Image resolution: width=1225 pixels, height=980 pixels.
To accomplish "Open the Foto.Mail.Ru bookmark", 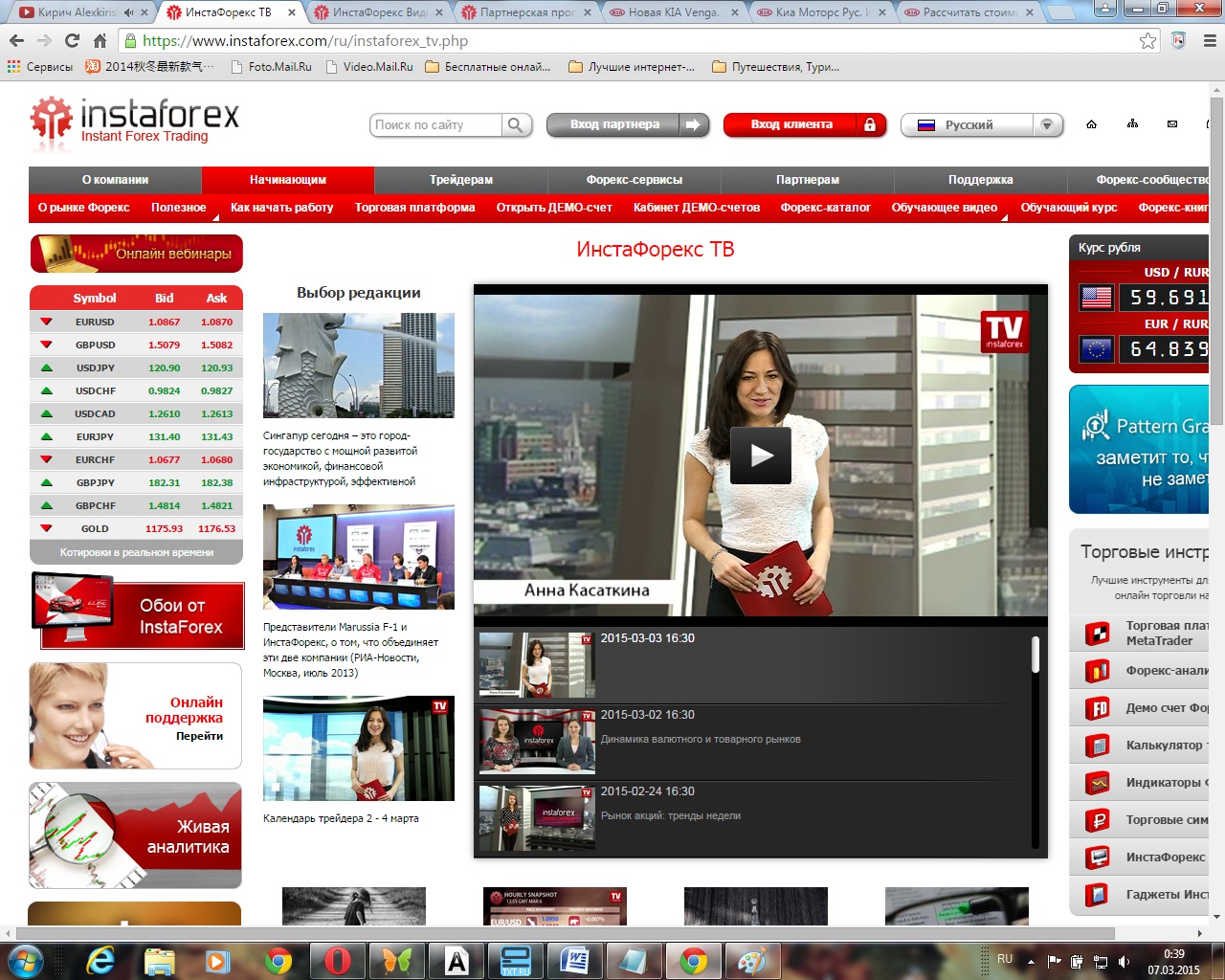I will click(x=271, y=67).
